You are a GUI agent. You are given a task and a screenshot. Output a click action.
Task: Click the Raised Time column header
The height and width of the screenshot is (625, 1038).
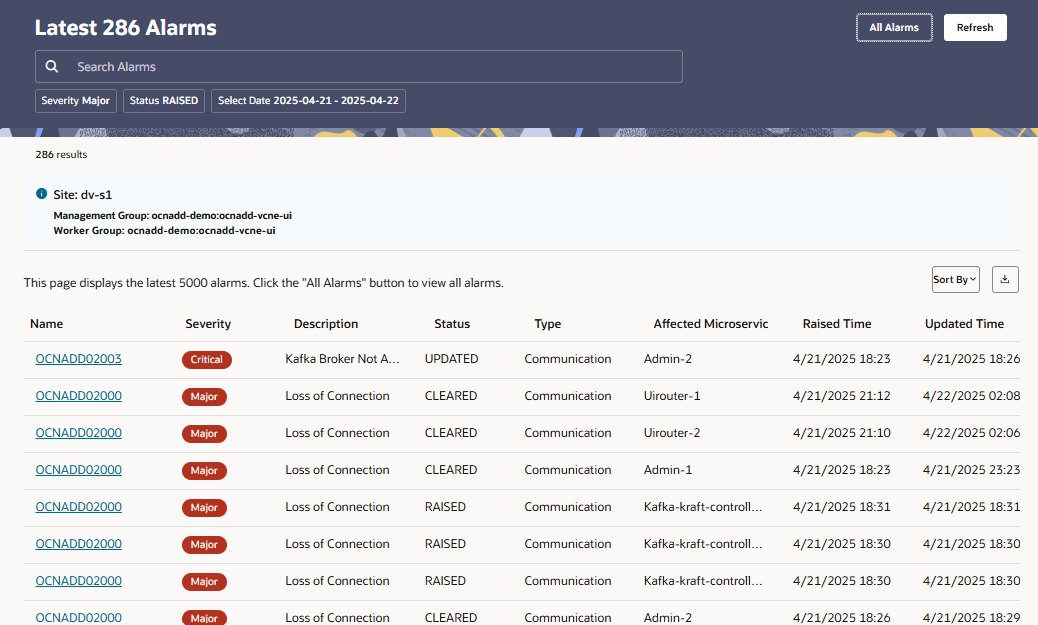(x=837, y=324)
